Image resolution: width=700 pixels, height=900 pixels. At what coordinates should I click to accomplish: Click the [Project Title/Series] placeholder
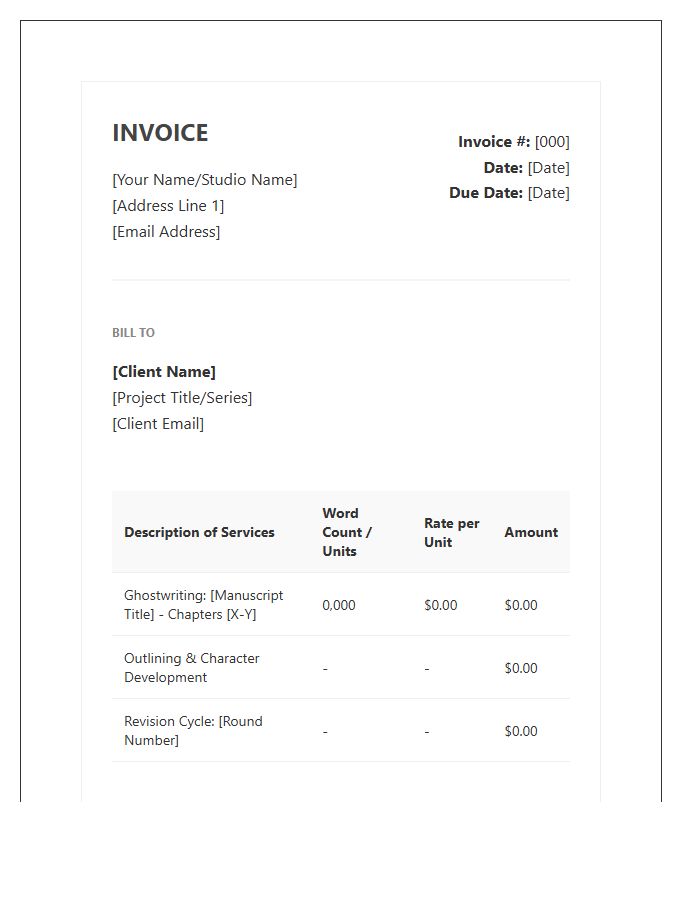tap(182, 398)
